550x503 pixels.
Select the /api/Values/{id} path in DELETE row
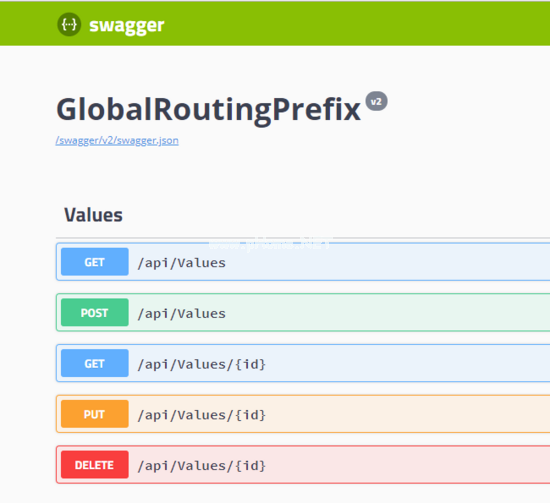tap(202, 466)
